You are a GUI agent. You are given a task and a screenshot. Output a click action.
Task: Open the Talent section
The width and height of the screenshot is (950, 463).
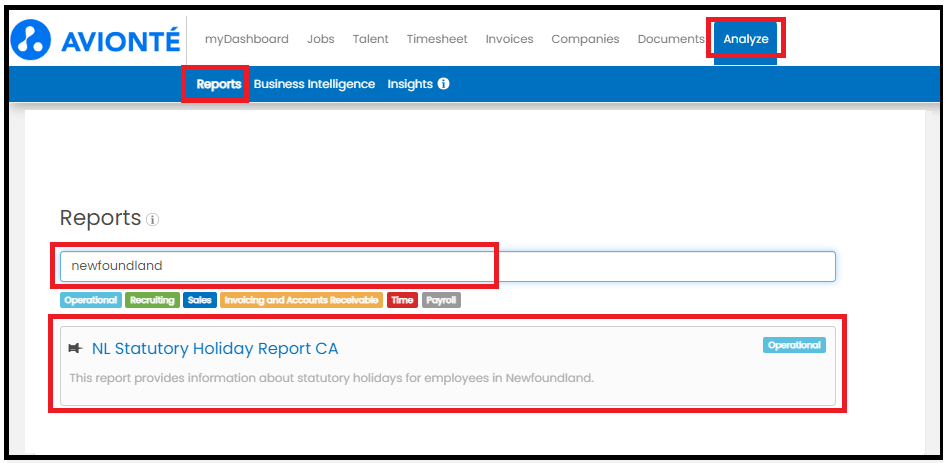click(370, 39)
